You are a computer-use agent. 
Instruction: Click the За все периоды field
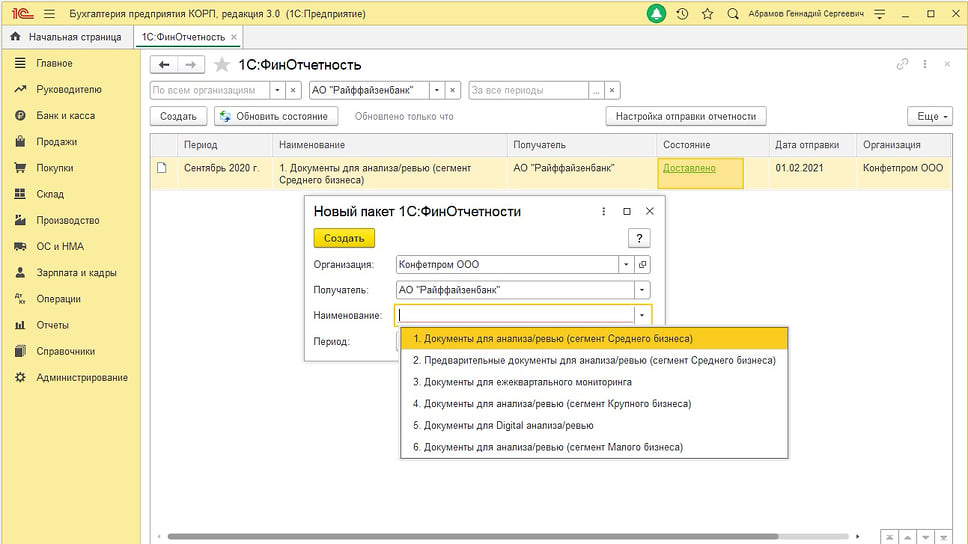(x=528, y=90)
